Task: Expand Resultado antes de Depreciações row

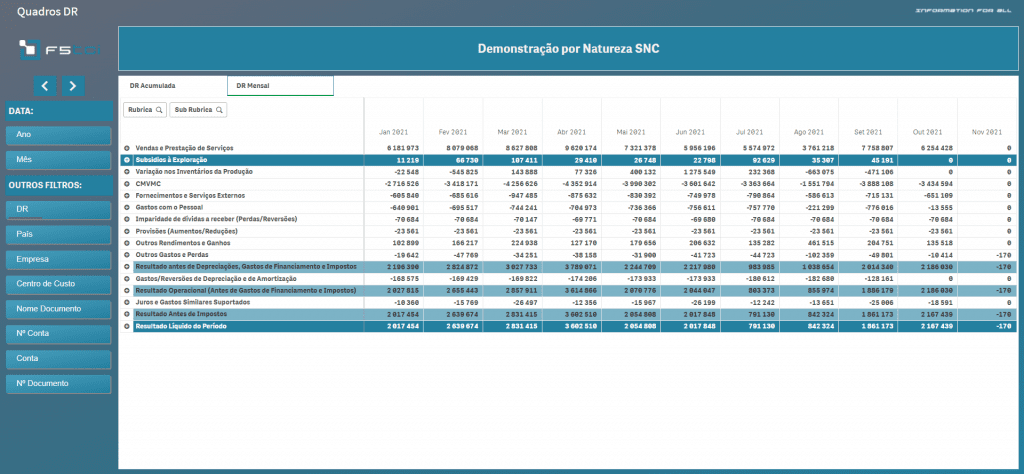Action: [127, 266]
